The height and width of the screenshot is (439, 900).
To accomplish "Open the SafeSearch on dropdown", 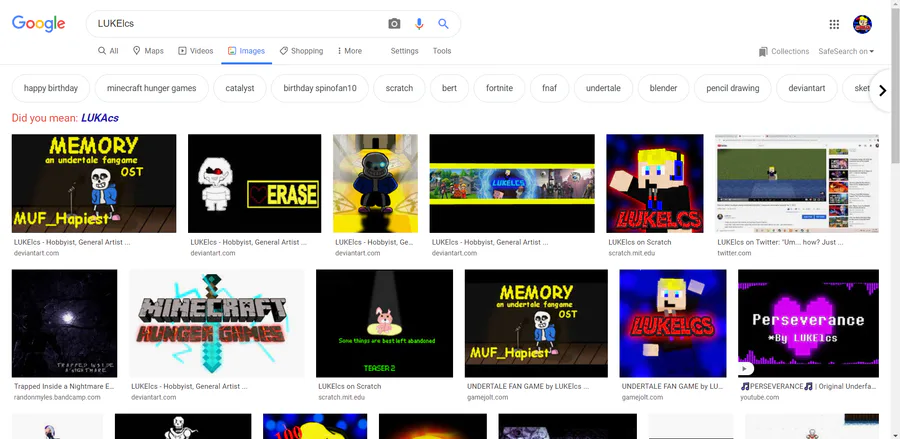I will pos(846,52).
